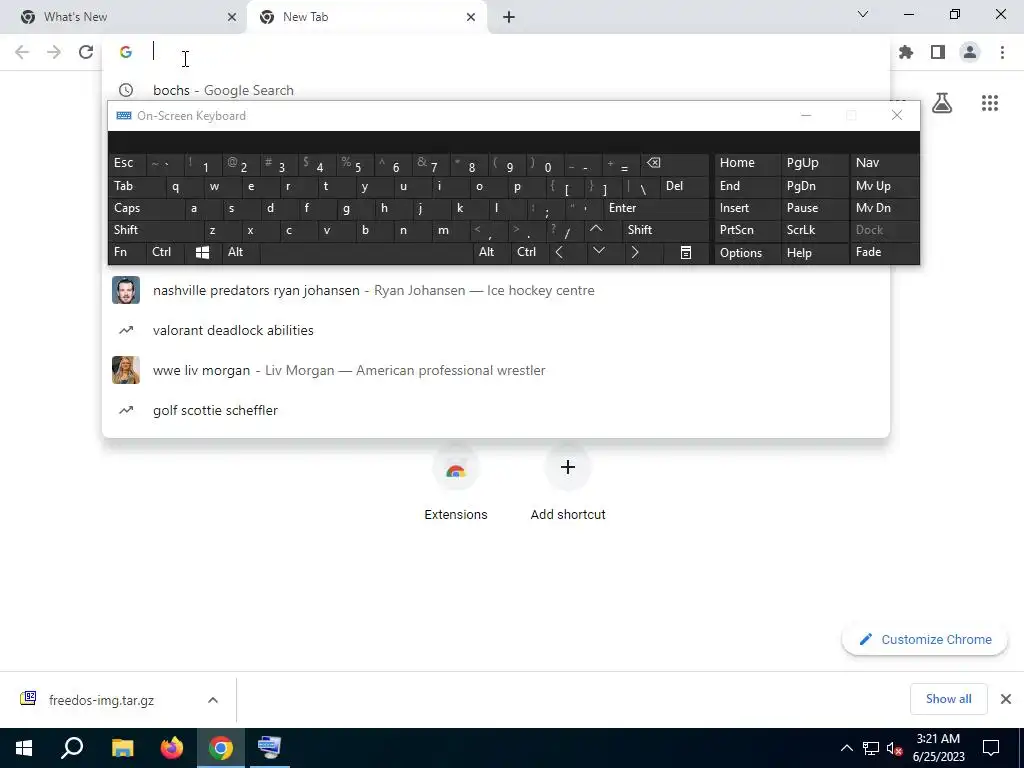Open the Windows notification center
The width and height of the screenshot is (1024, 768).
[x=991, y=748]
